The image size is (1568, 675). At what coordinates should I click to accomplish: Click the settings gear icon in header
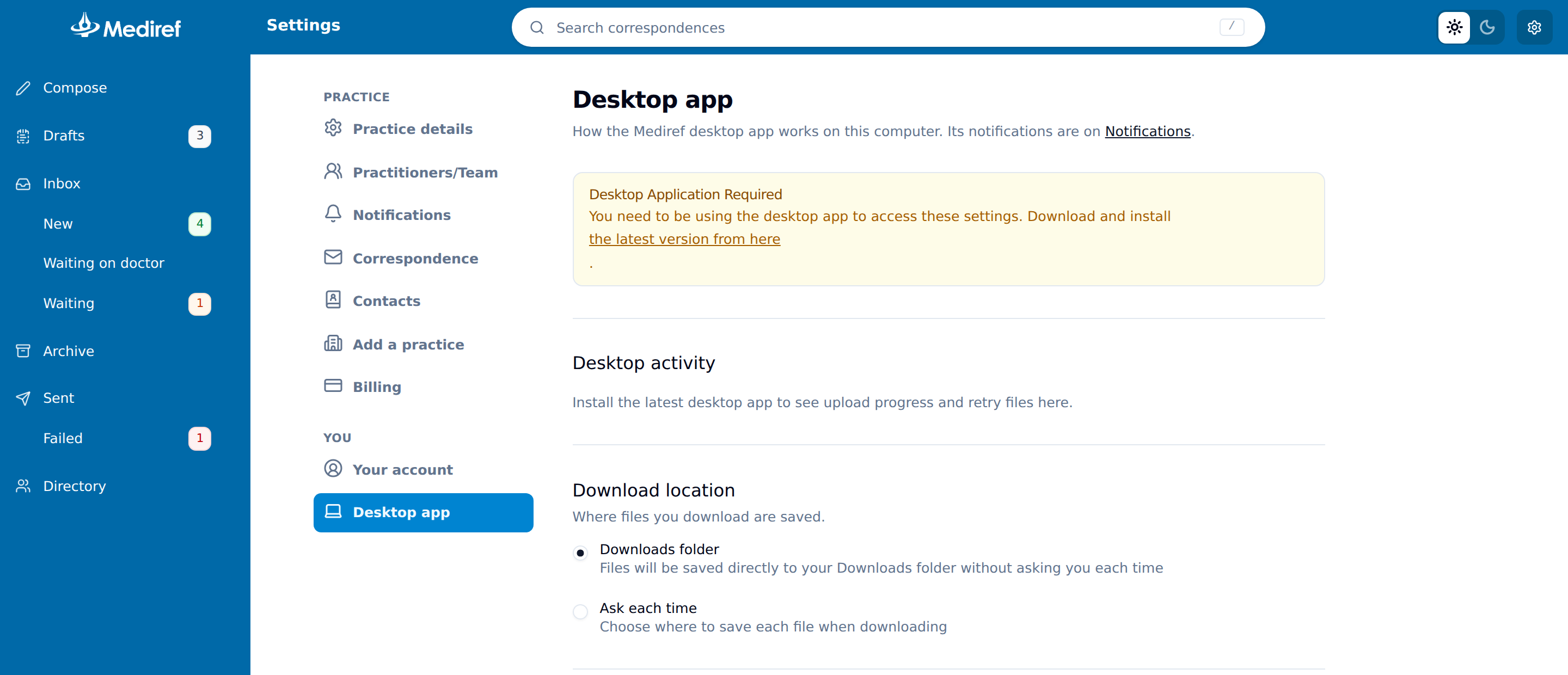point(1534,27)
